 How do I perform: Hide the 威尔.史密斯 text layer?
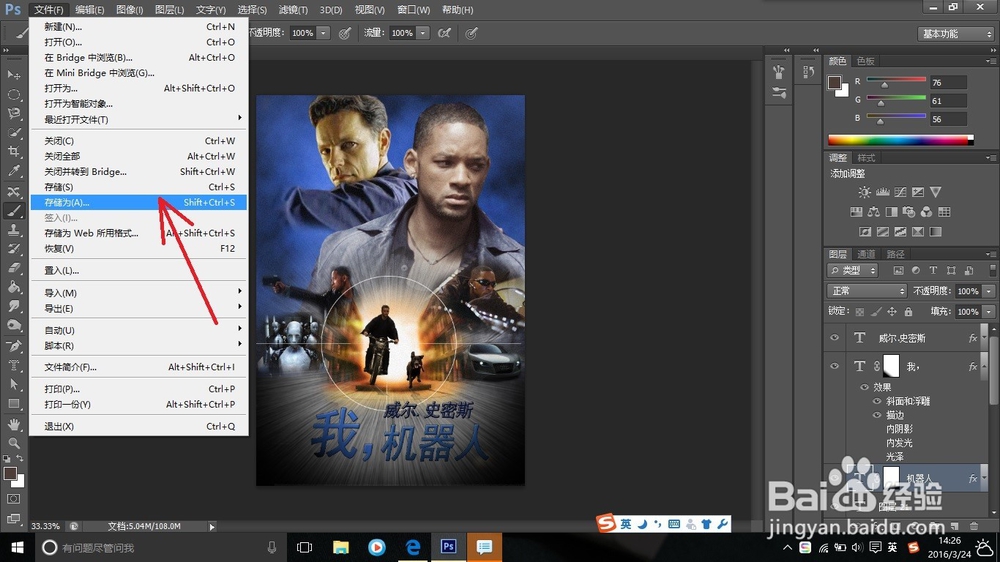pos(834,338)
